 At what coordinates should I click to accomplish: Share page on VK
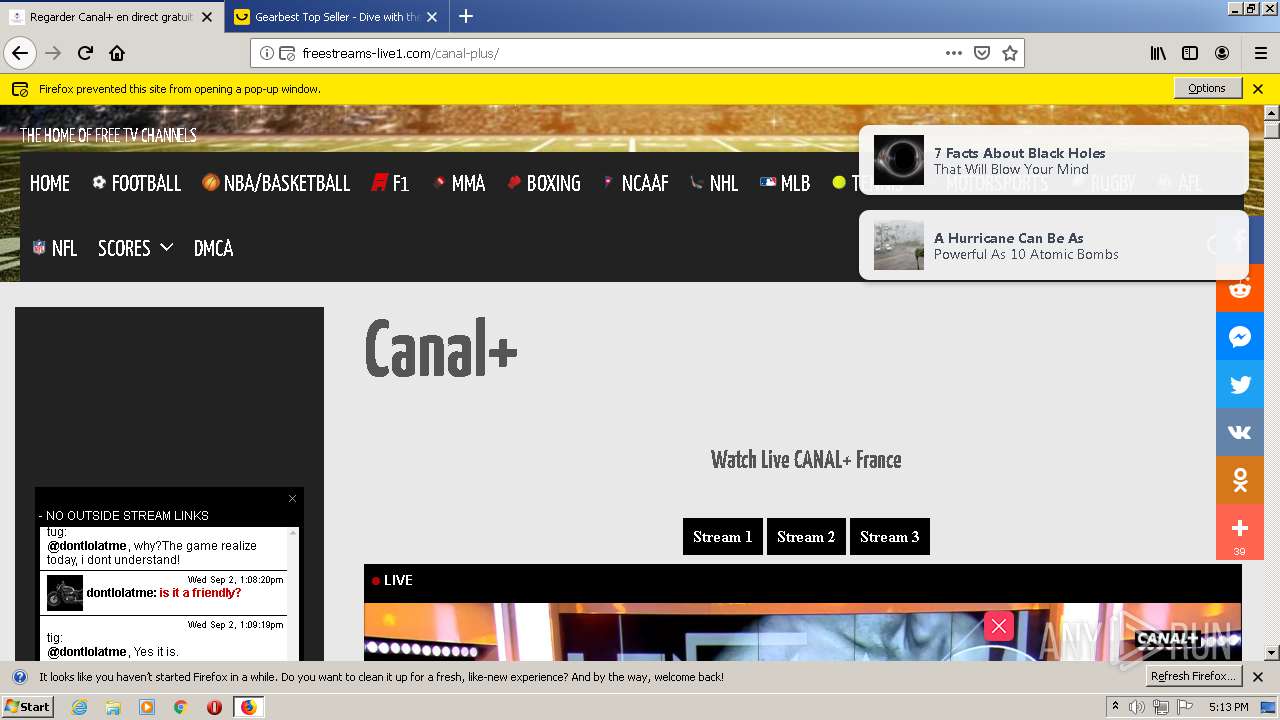(1240, 432)
